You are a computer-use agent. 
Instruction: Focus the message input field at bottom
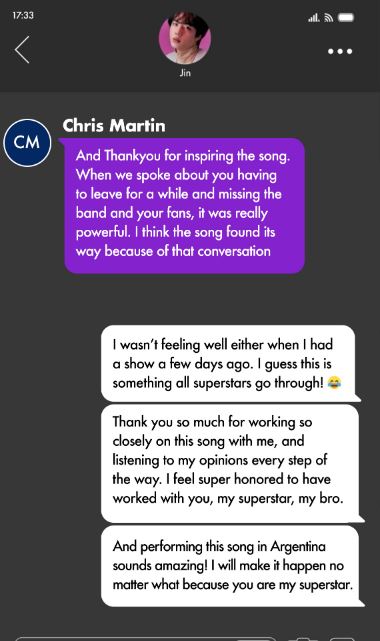145,639
